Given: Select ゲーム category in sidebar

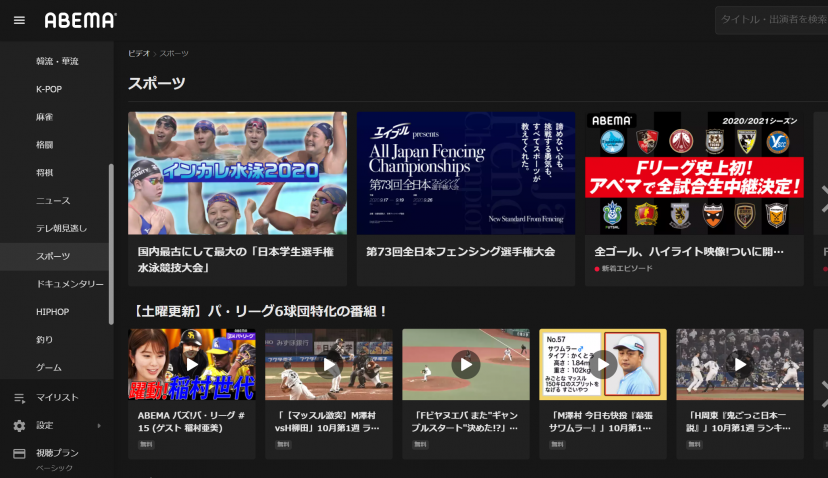Looking at the screenshot, I should coord(49,368).
